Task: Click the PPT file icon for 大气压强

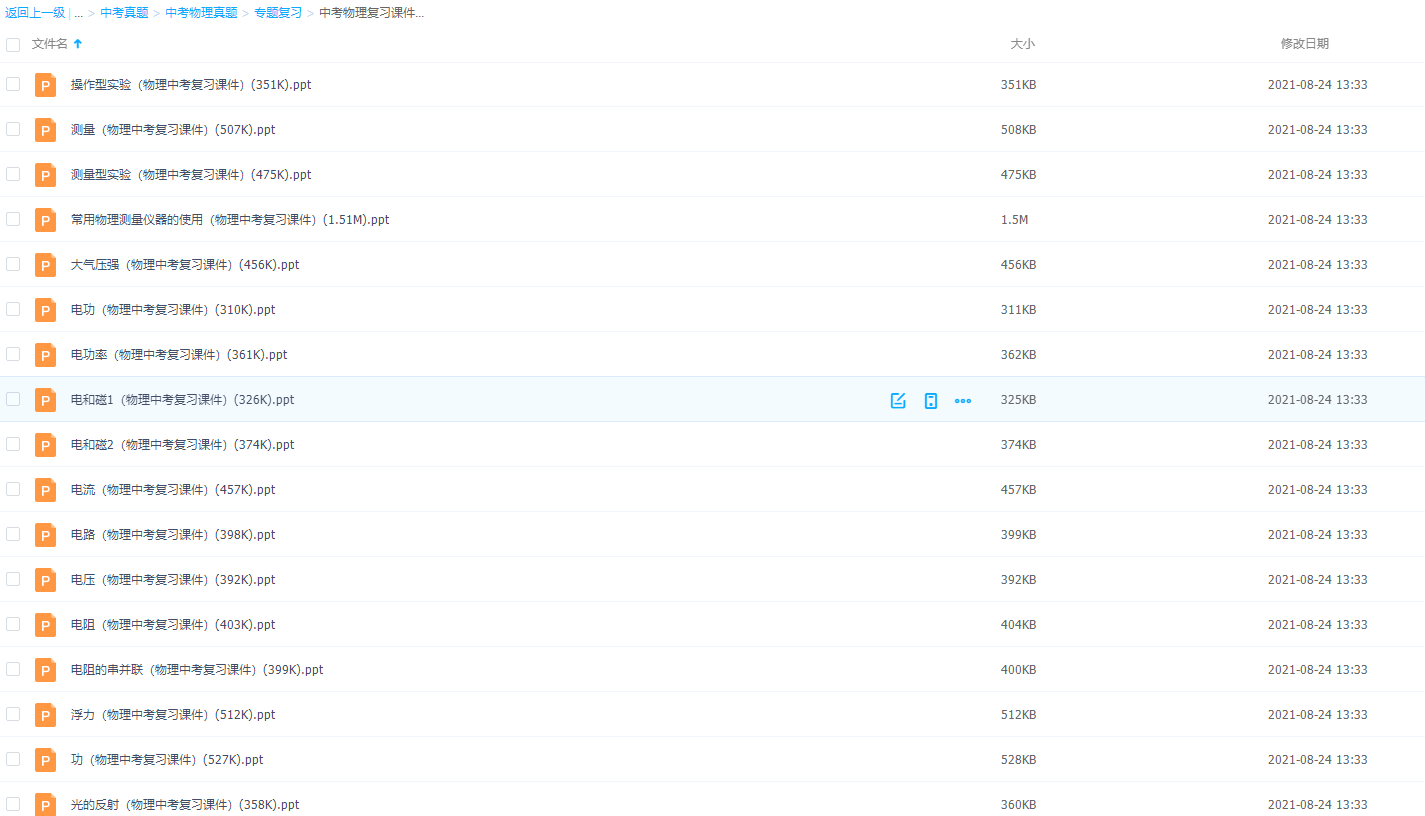Action: pos(45,265)
